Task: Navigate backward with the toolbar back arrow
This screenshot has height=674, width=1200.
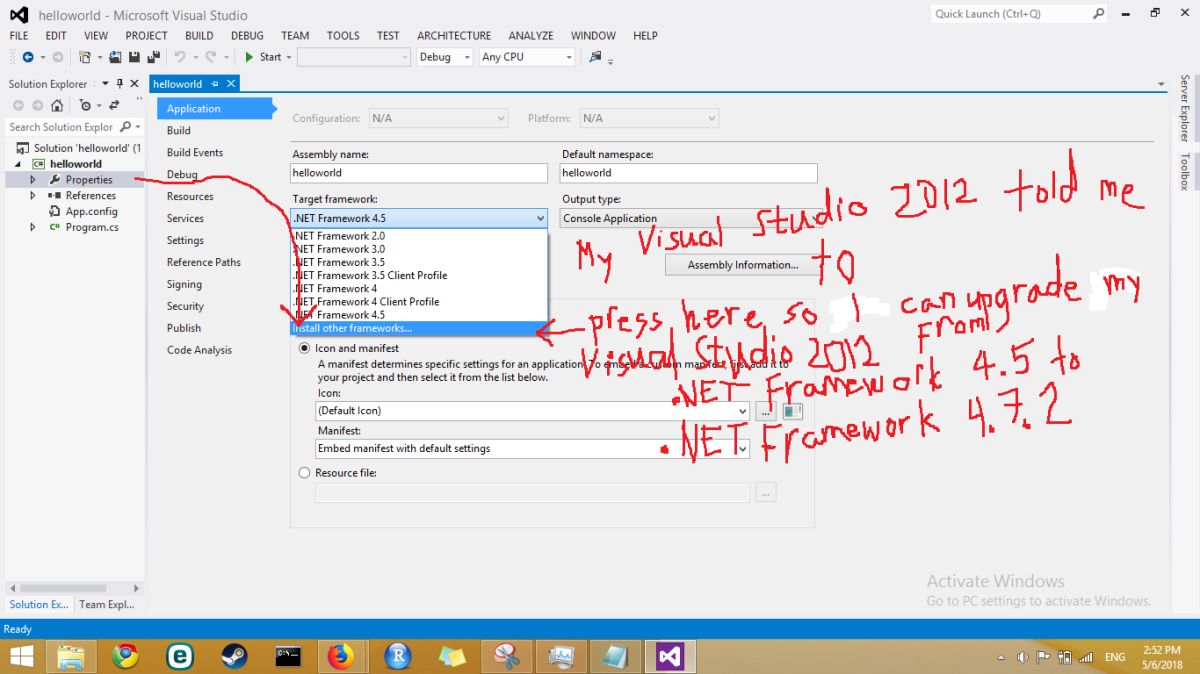Action: pyautogui.click(x=27, y=57)
